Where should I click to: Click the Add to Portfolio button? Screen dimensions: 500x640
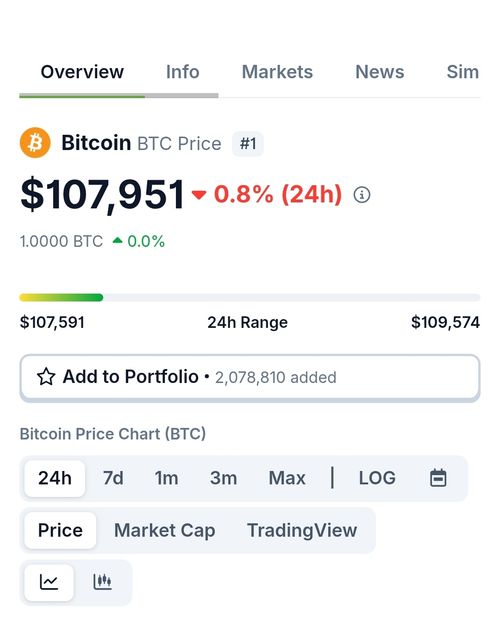point(250,377)
